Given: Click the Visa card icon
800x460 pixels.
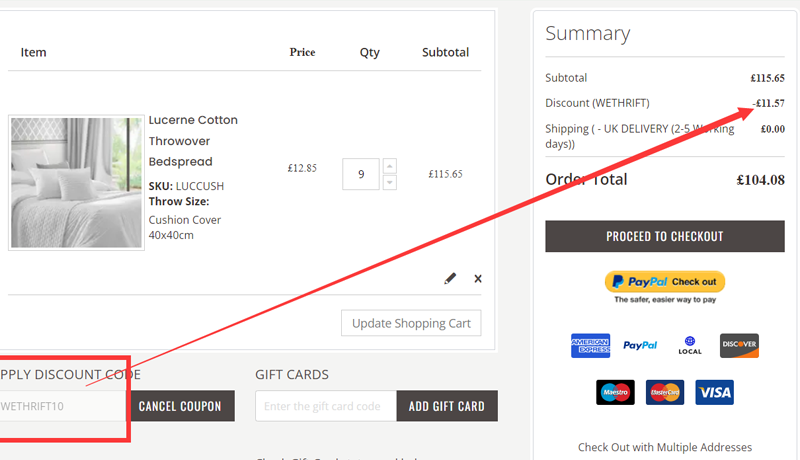Looking at the screenshot, I should coord(715,392).
